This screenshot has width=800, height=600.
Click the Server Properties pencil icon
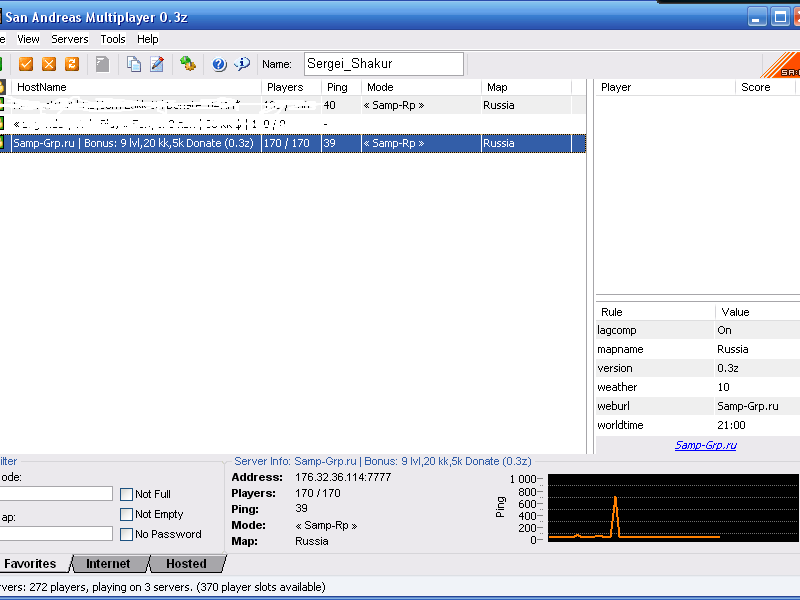pos(157,64)
